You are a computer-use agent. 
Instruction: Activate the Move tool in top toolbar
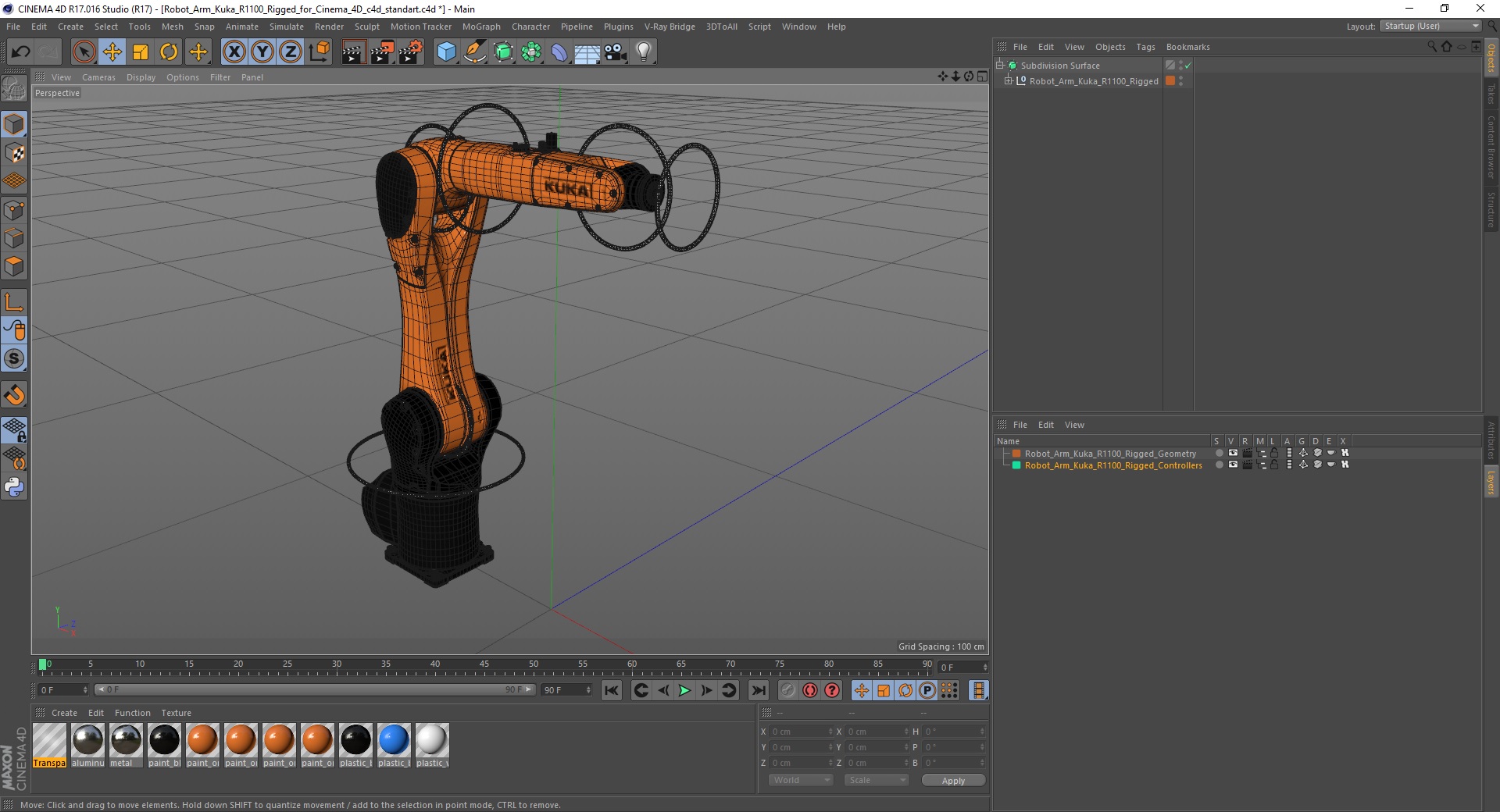pyautogui.click(x=112, y=52)
